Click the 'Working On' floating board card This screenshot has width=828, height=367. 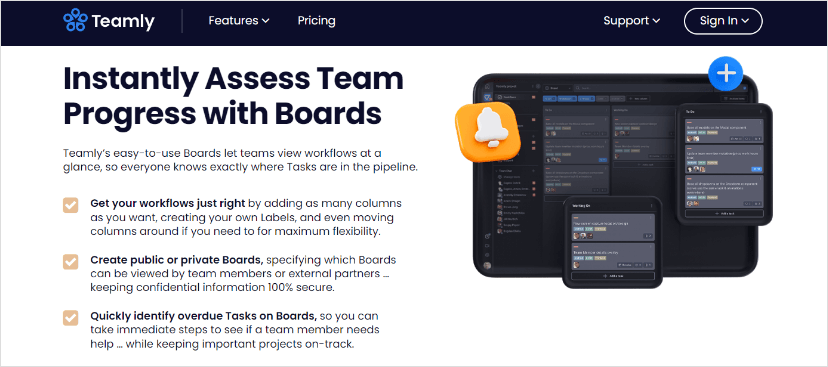pos(612,242)
